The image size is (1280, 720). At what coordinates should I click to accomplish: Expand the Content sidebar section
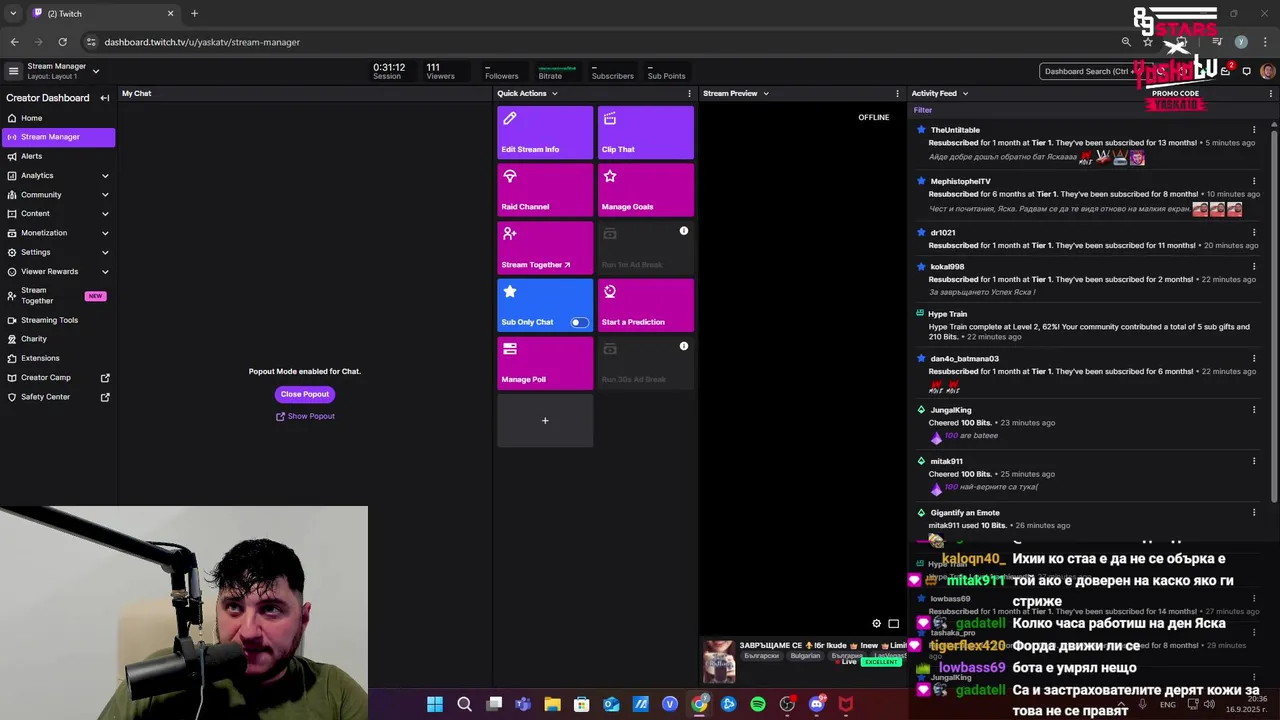[105, 214]
